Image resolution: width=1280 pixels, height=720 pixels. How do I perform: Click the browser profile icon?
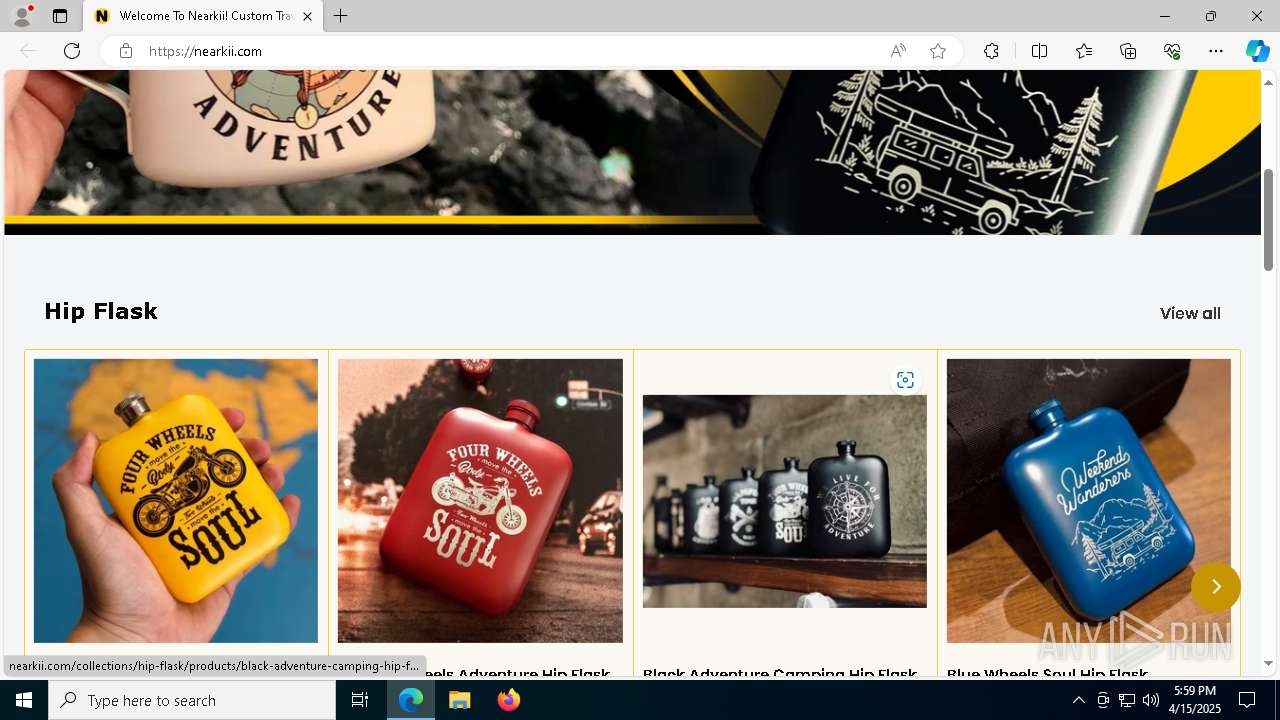coord(22,16)
